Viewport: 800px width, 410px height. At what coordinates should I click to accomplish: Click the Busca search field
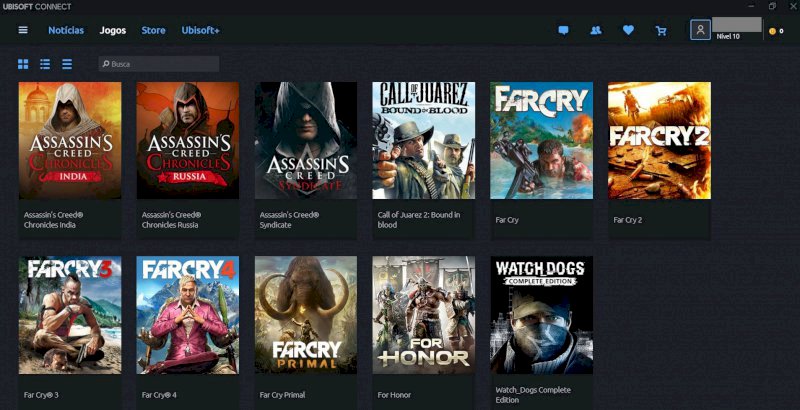coord(159,64)
